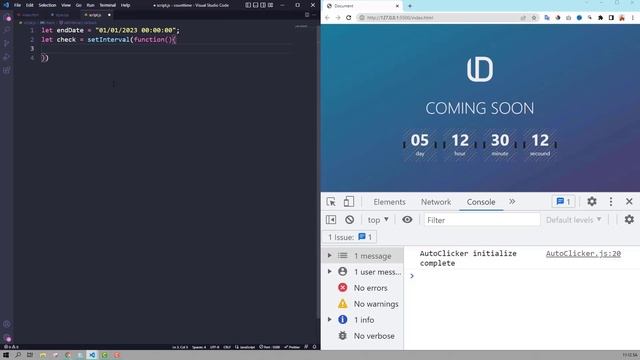Open the Go menu in VS Code
The image size is (640, 360).
pyautogui.click(x=78, y=5)
